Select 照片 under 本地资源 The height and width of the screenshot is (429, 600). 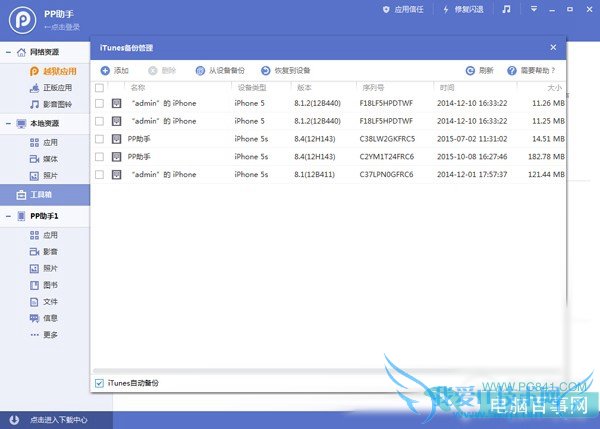click(44, 176)
